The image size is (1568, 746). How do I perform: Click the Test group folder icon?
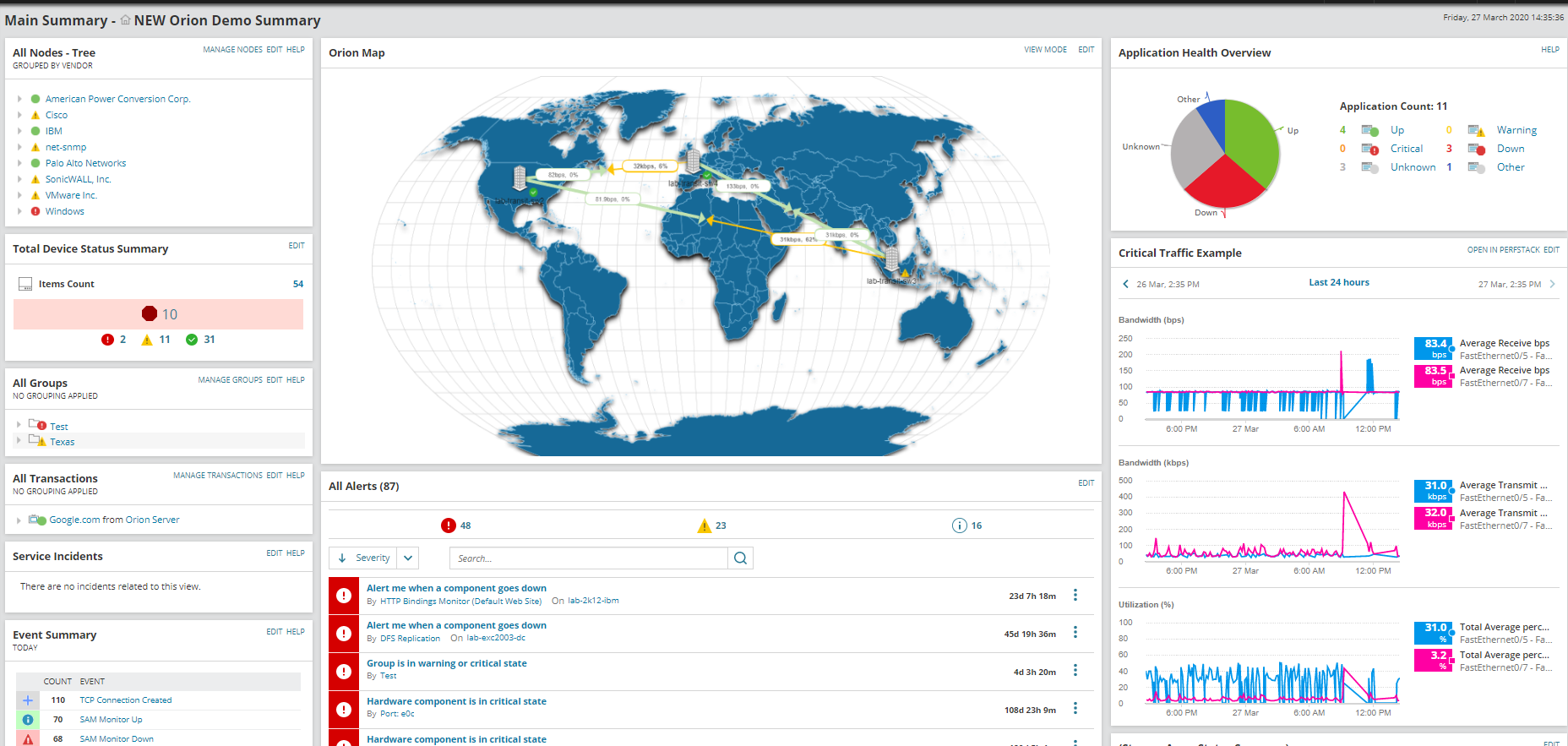[37, 424]
